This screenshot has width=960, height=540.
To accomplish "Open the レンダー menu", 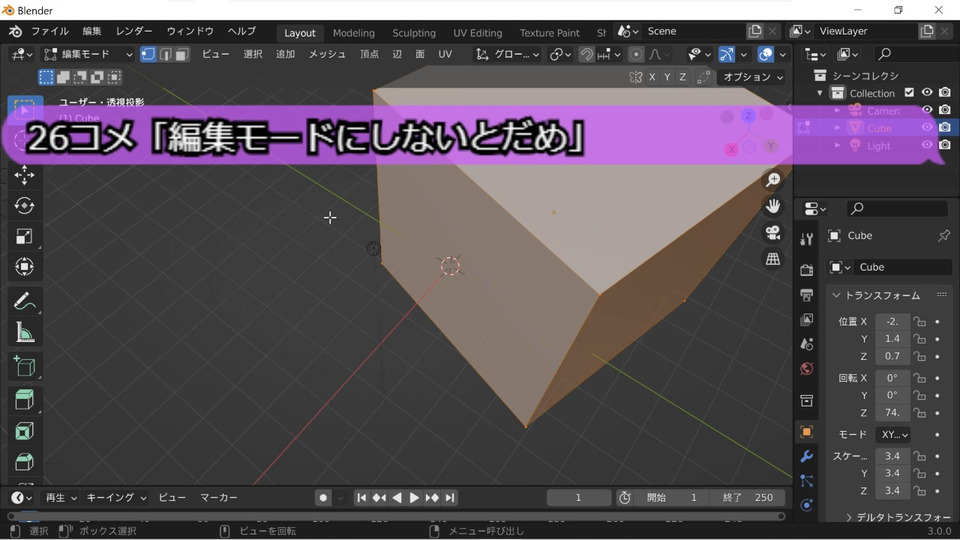I will click(134, 31).
